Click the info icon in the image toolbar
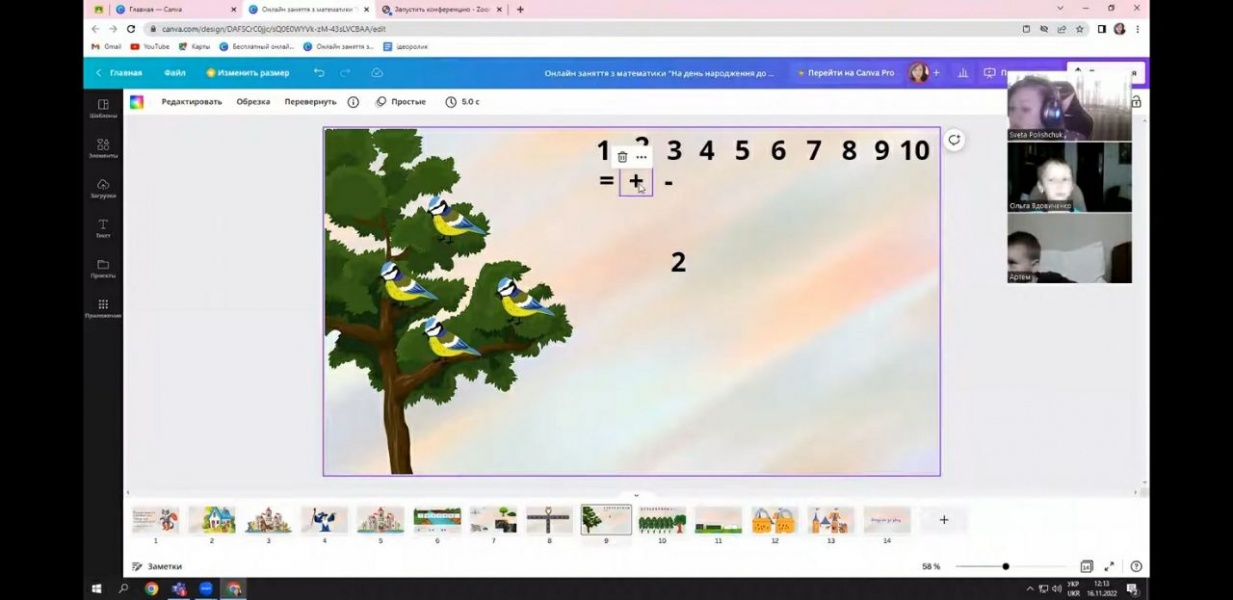This screenshot has width=1233, height=600. coord(353,102)
